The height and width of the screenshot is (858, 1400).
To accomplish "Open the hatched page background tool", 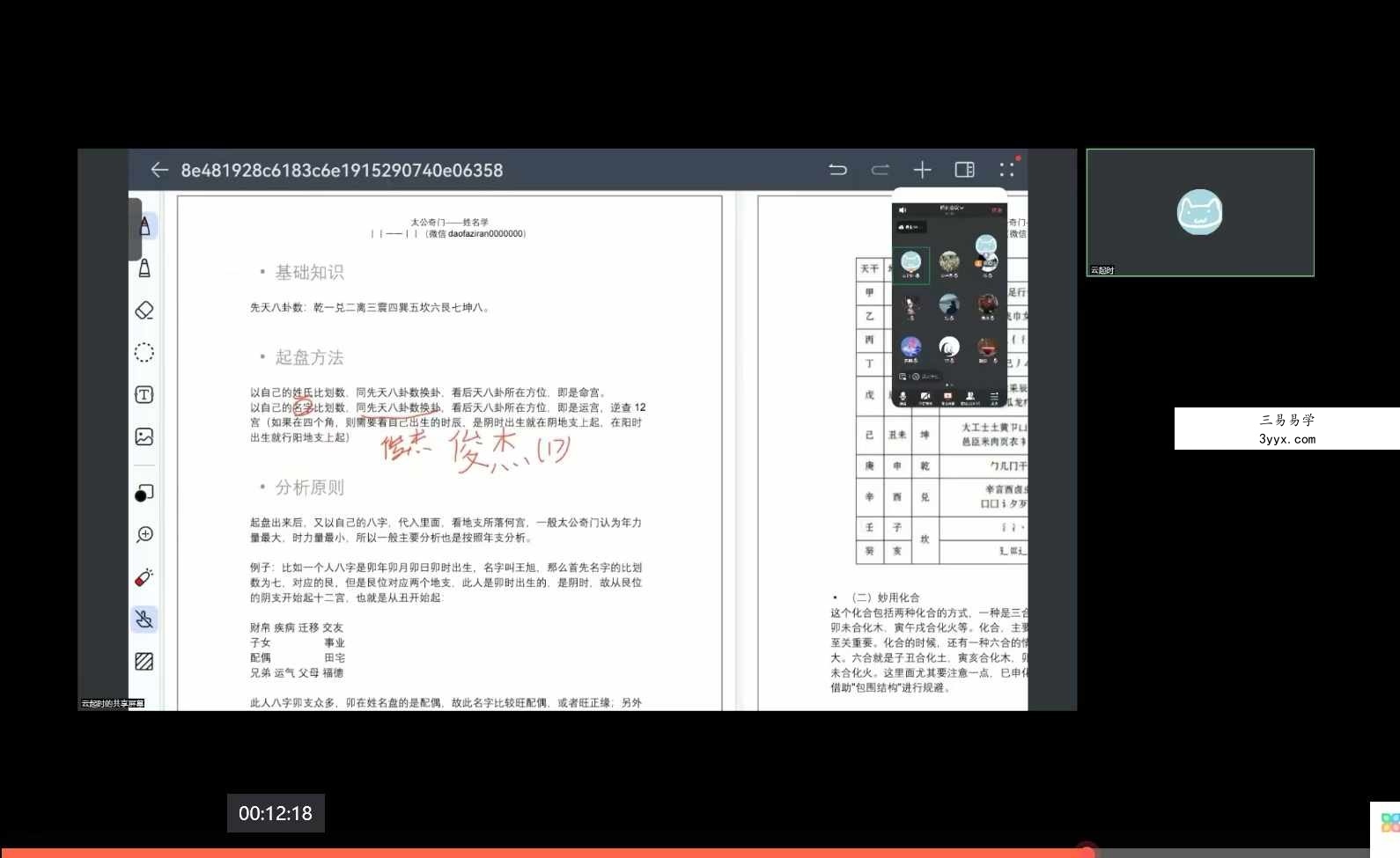I will point(144,662).
